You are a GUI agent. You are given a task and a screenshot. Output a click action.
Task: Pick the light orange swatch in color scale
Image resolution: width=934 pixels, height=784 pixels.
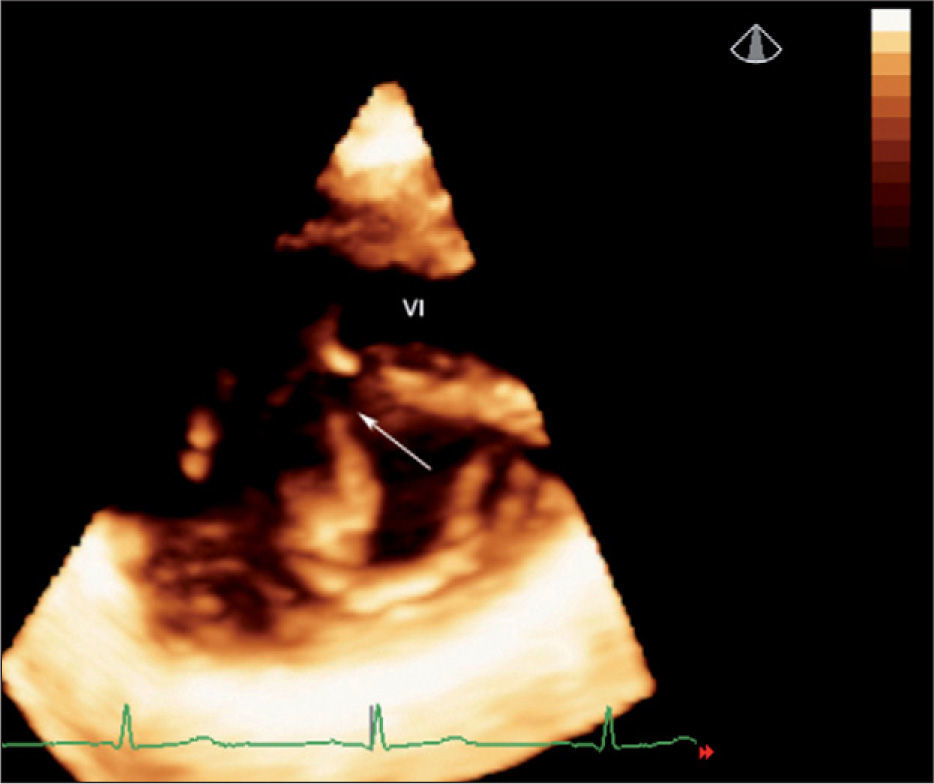pyautogui.click(x=890, y=63)
